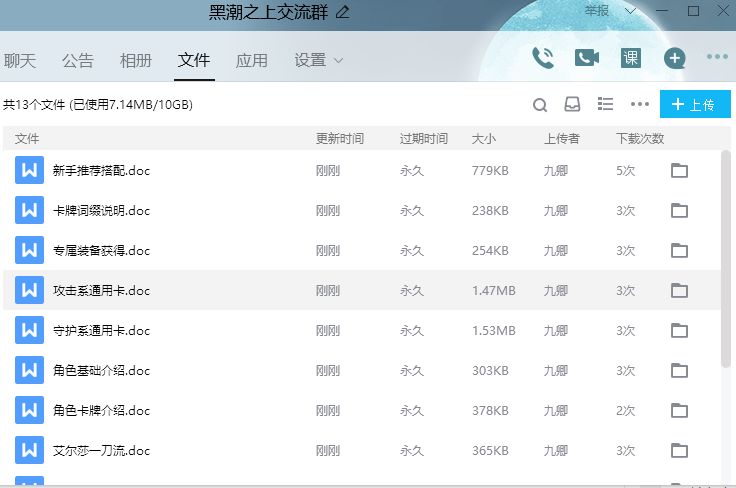Sort by 文件 column header

(x=27, y=138)
